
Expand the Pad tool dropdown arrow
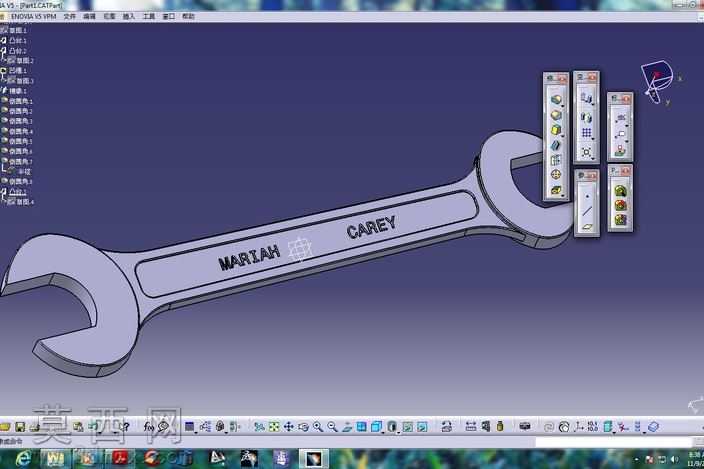563,105
